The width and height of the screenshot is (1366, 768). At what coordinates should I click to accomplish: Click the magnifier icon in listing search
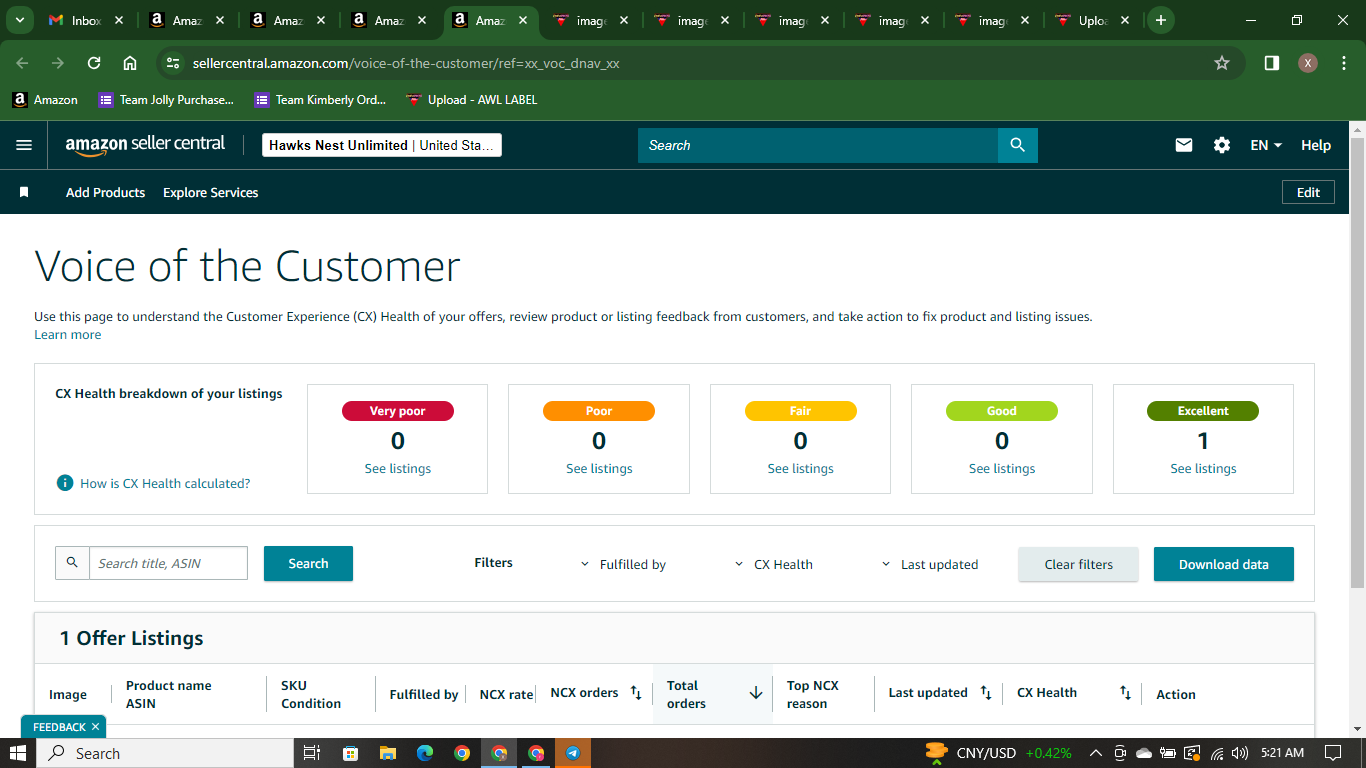[x=72, y=563]
